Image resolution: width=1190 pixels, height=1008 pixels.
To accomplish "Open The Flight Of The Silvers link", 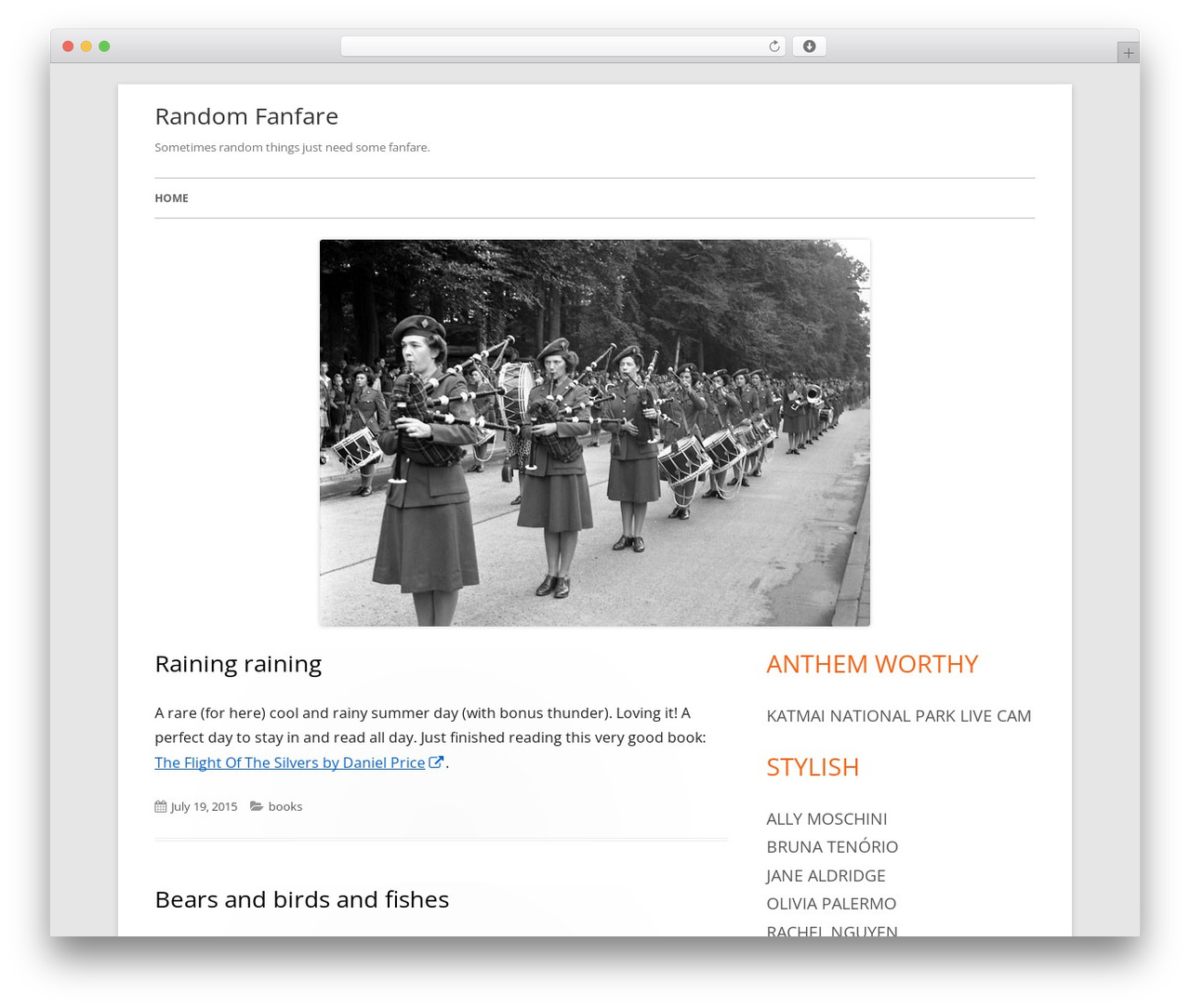I will coord(290,763).
